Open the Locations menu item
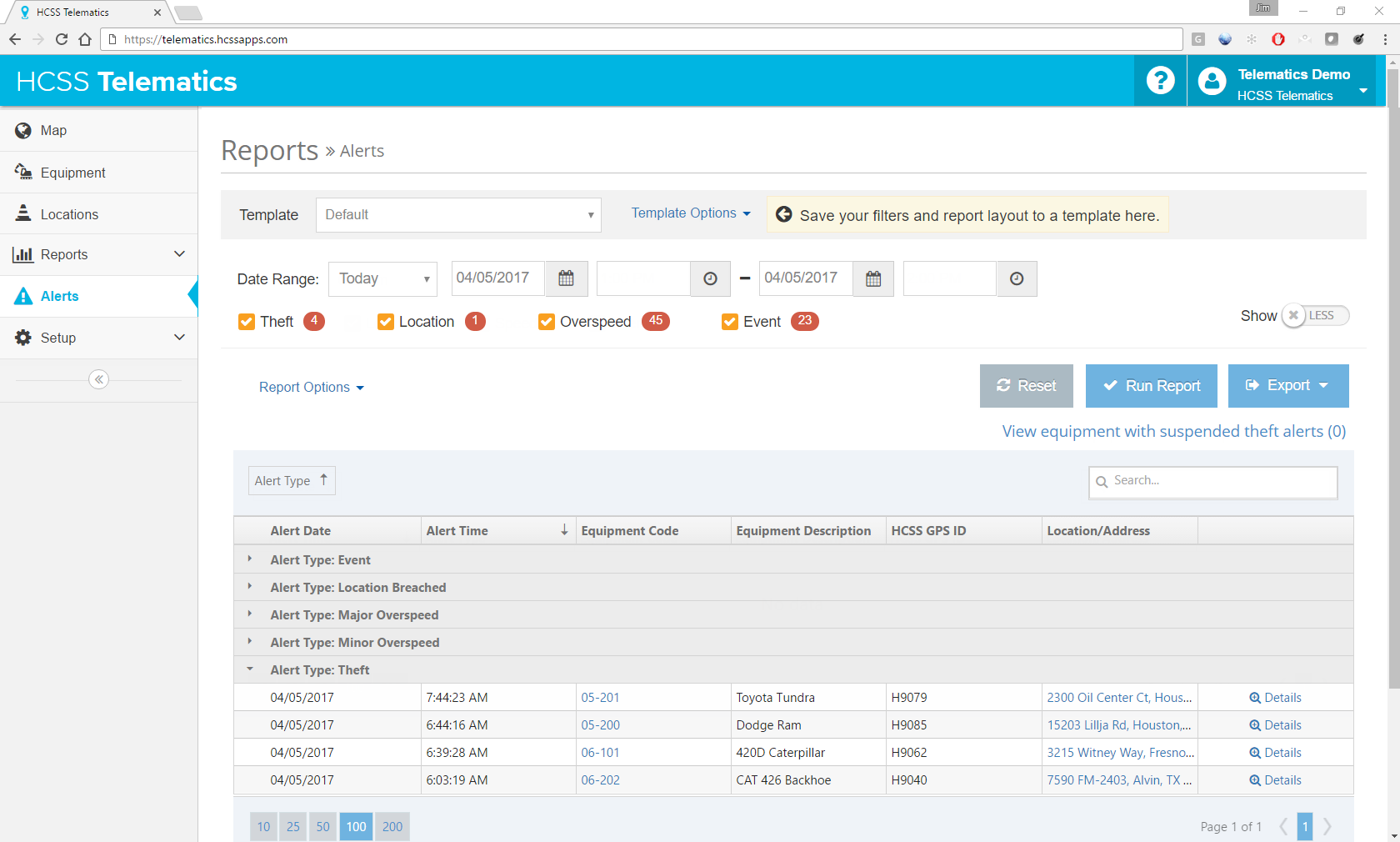1400x842 pixels. pyautogui.click(x=98, y=213)
